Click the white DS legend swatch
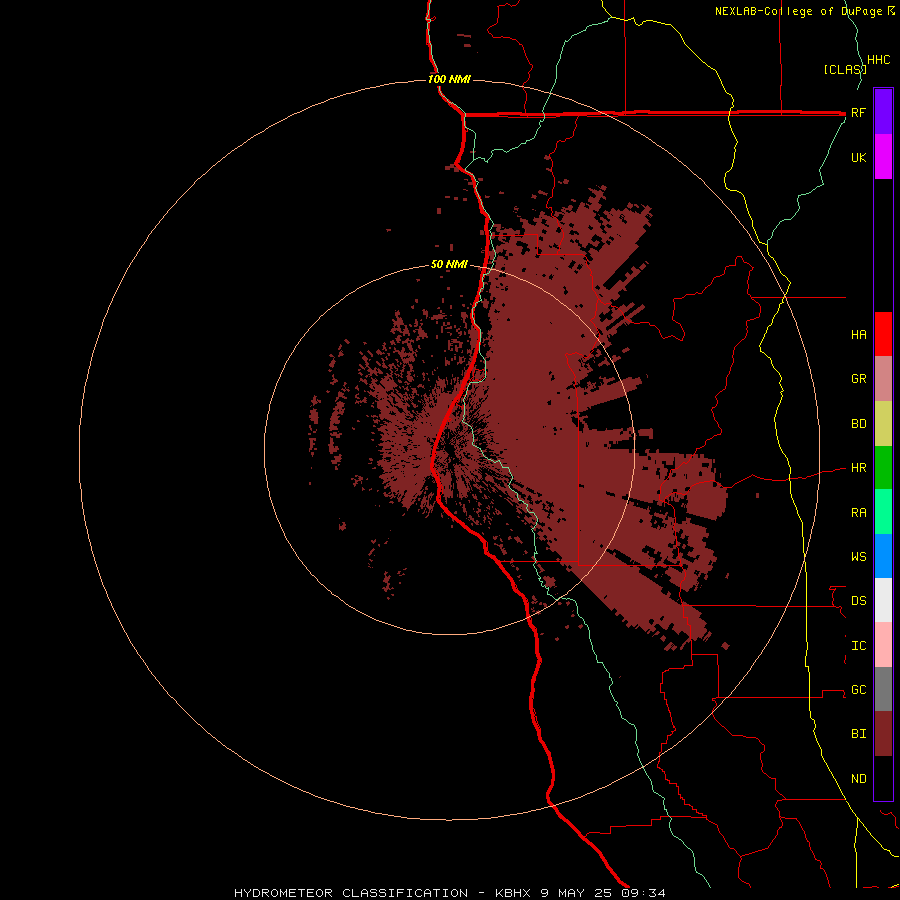 (x=883, y=600)
